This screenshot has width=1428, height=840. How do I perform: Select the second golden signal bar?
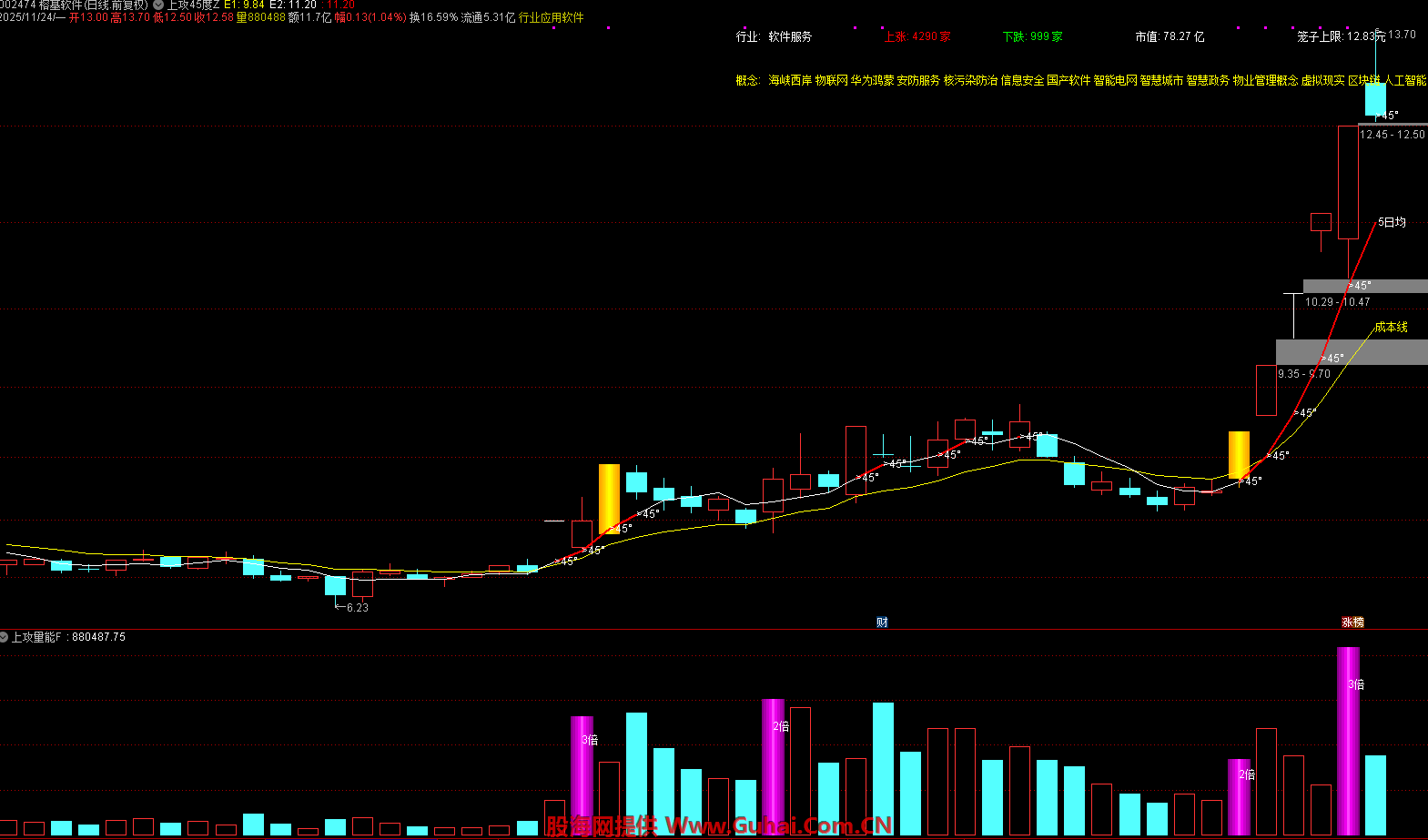[x=1239, y=454]
